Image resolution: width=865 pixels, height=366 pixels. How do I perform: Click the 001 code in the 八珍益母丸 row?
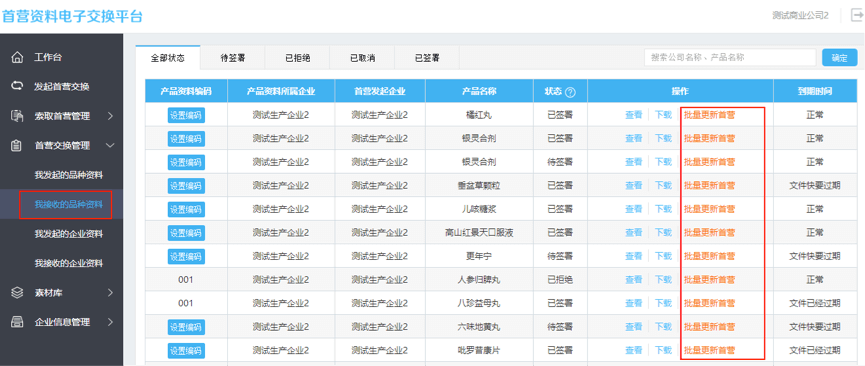[x=186, y=303]
